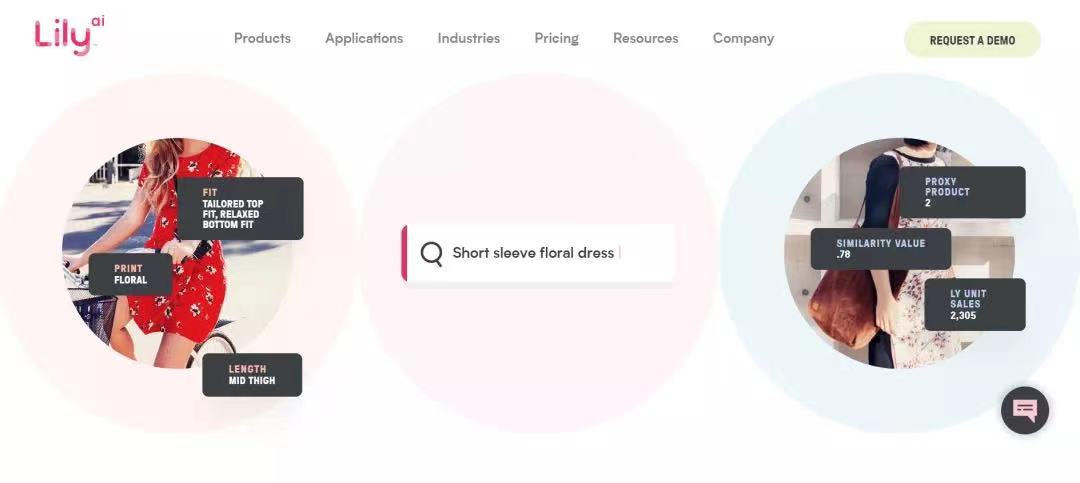This screenshot has height=483, width=1080.
Task: Focus the Short sleeve floral dress search field
Action: [539, 253]
